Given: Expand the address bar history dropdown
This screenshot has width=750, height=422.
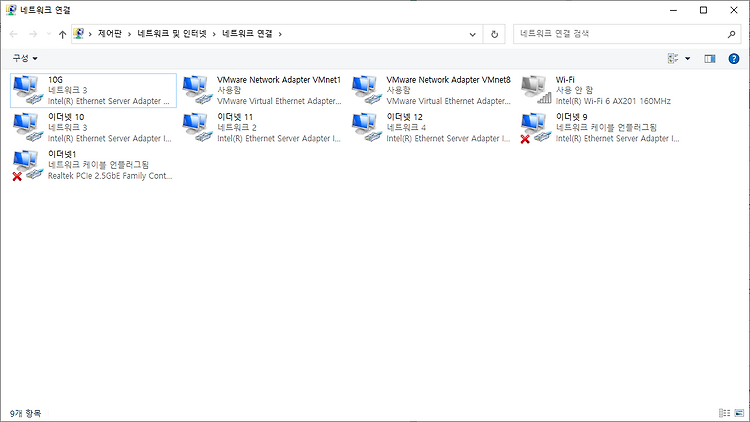Looking at the screenshot, I should tap(473, 34).
